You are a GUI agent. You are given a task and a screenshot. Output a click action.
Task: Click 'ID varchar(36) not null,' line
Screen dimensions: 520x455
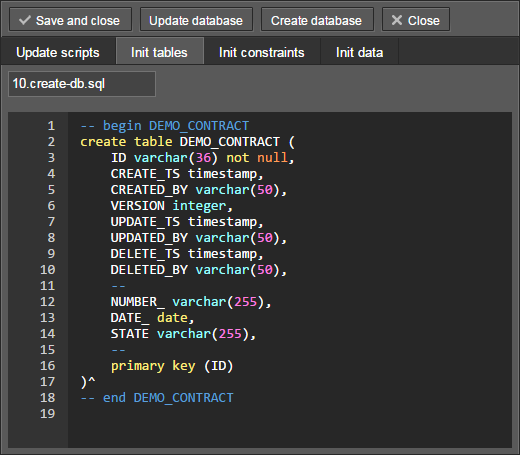[x=203, y=158]
